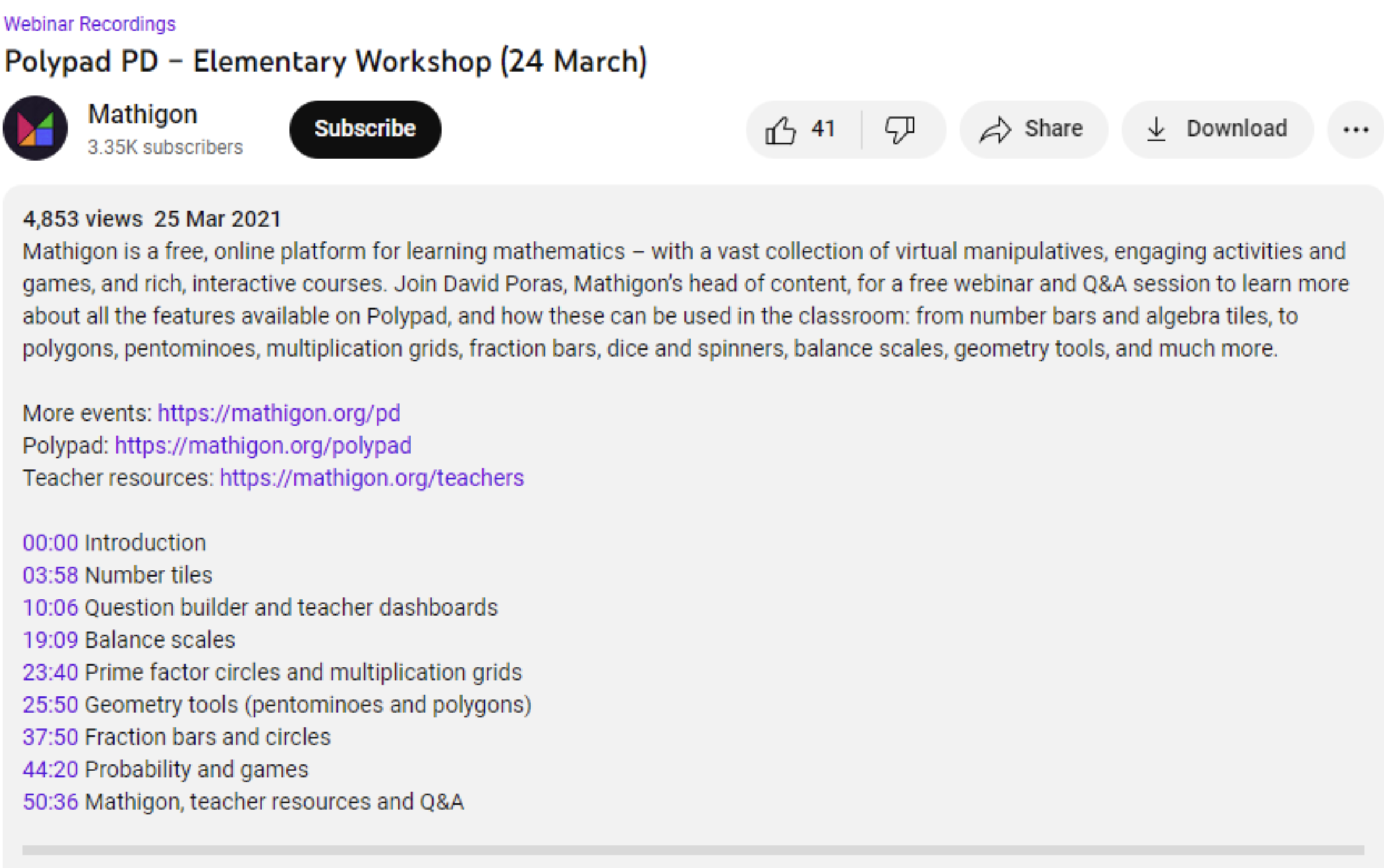Jump to 37:50 Fraction bars timestamp

pyautogui.click(x=50, y=737)
